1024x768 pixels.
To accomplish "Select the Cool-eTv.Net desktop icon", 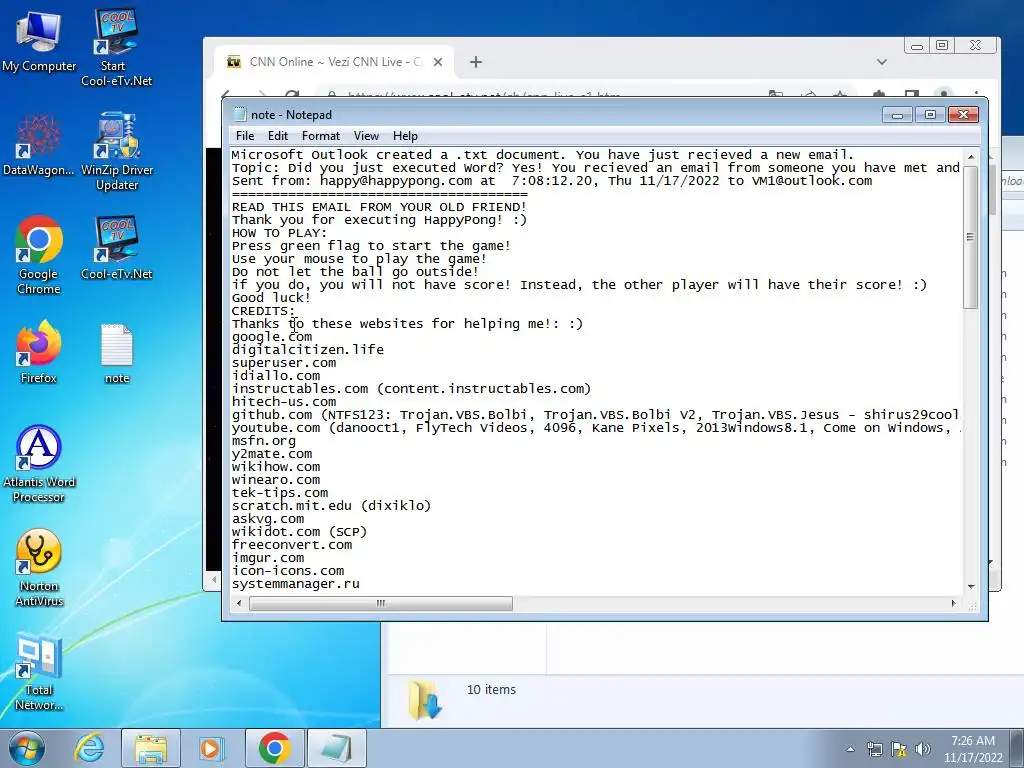I will 116,248.
